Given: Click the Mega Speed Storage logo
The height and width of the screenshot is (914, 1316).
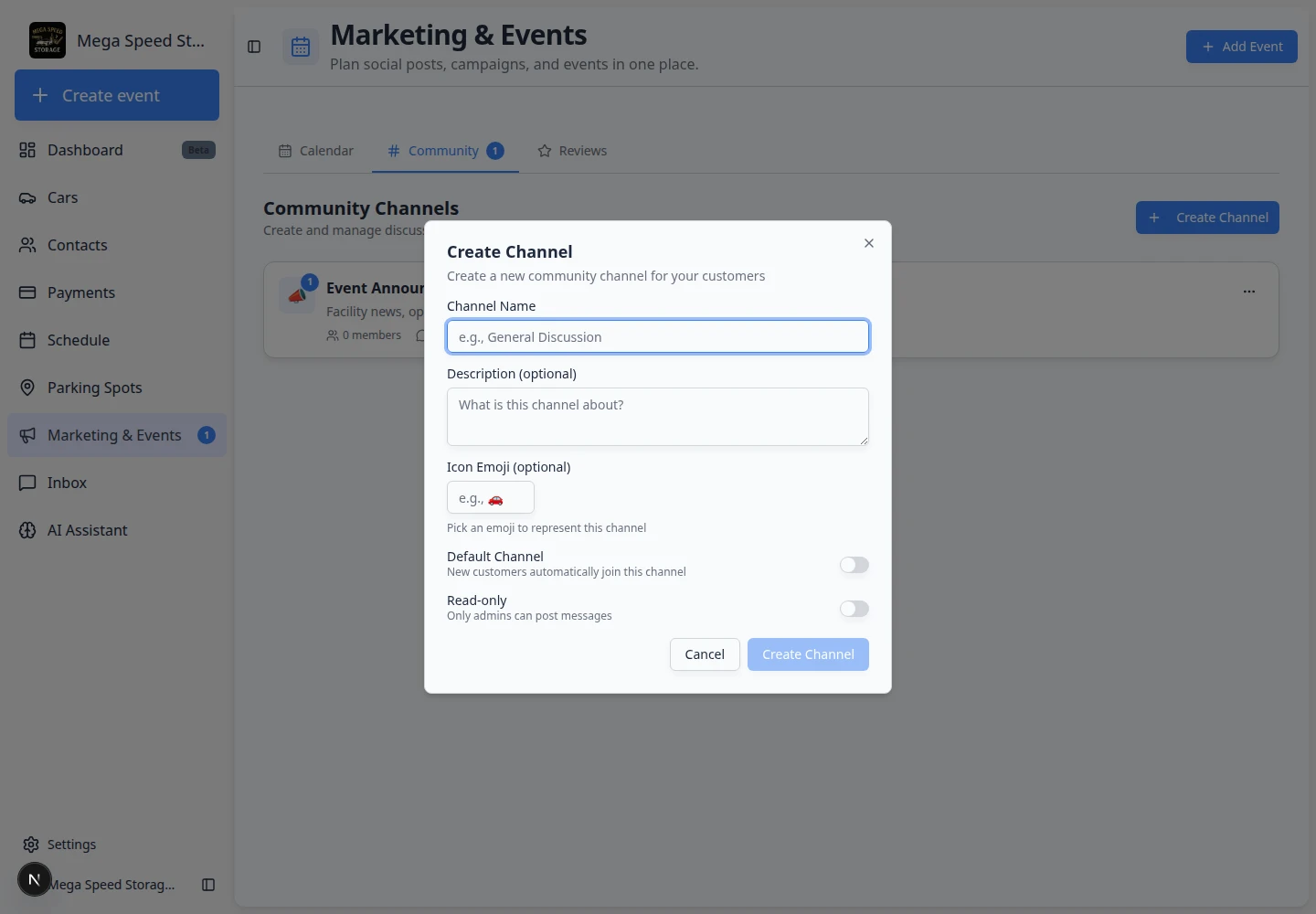Looking at the screenshot, I should pos(48,40).
